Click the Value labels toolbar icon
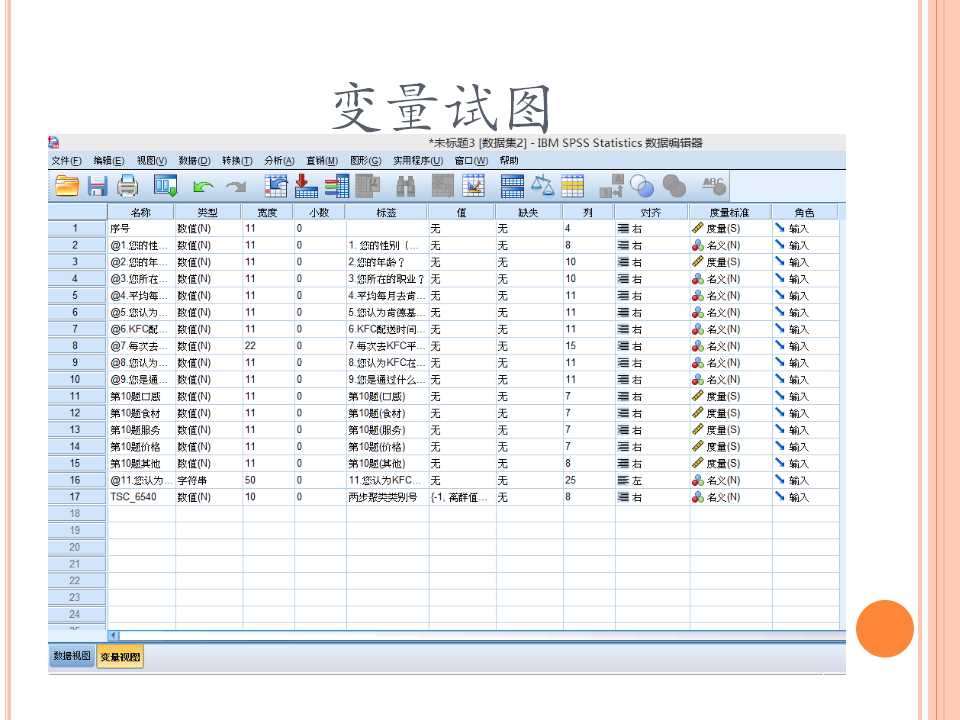960x720 pixels. tap(611, 186)
